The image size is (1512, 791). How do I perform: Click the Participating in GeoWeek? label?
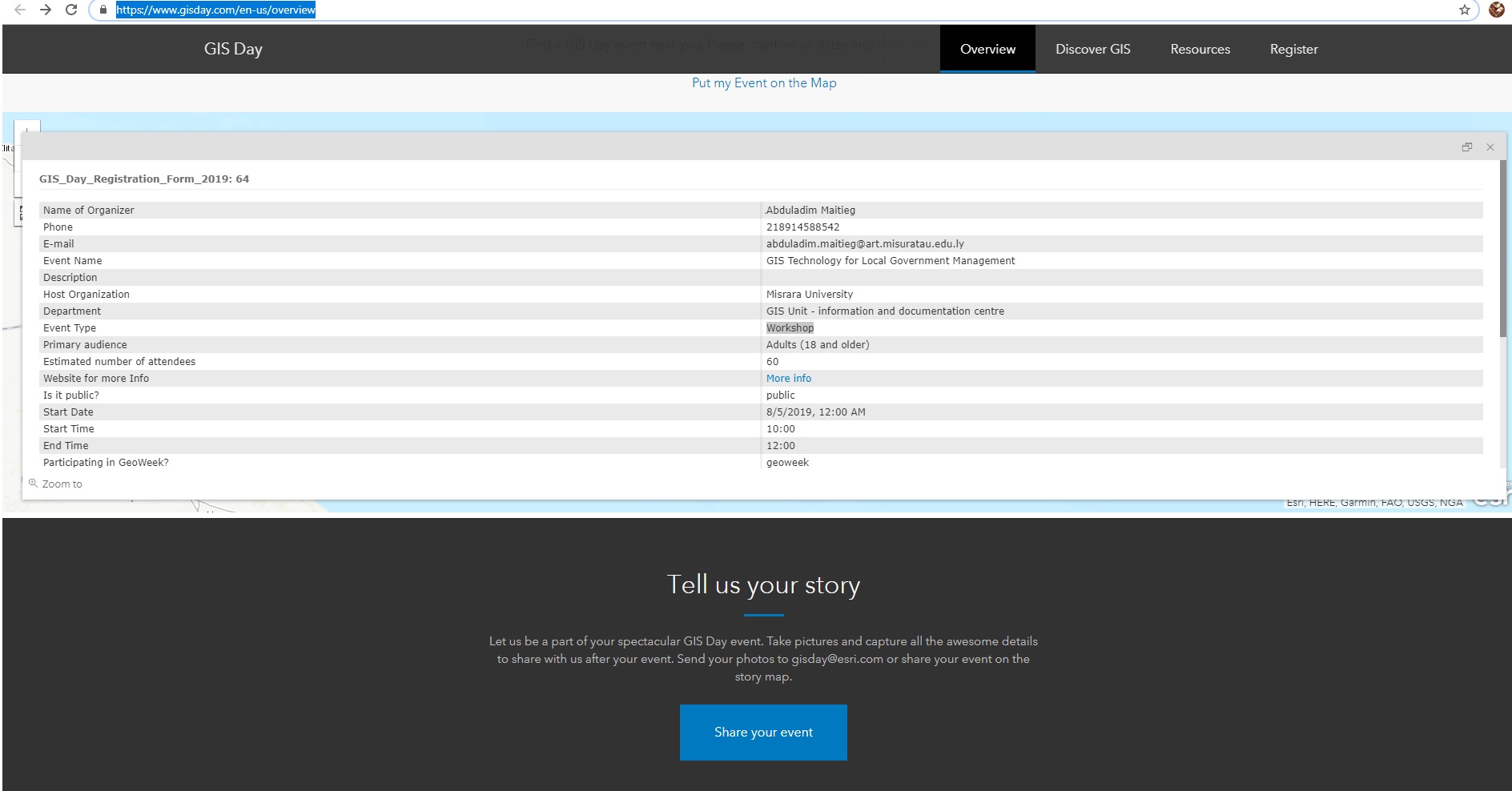(x=106, y=462)
